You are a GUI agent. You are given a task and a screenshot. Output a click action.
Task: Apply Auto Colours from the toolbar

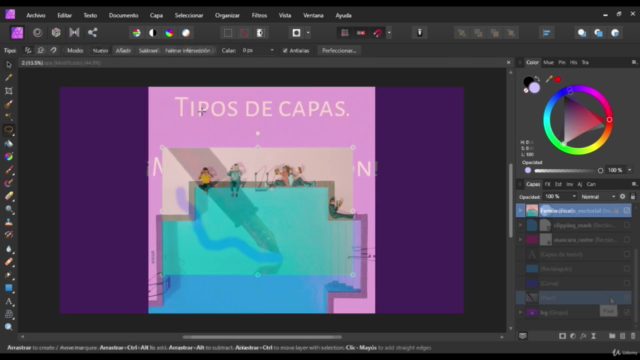pos(169,33)
